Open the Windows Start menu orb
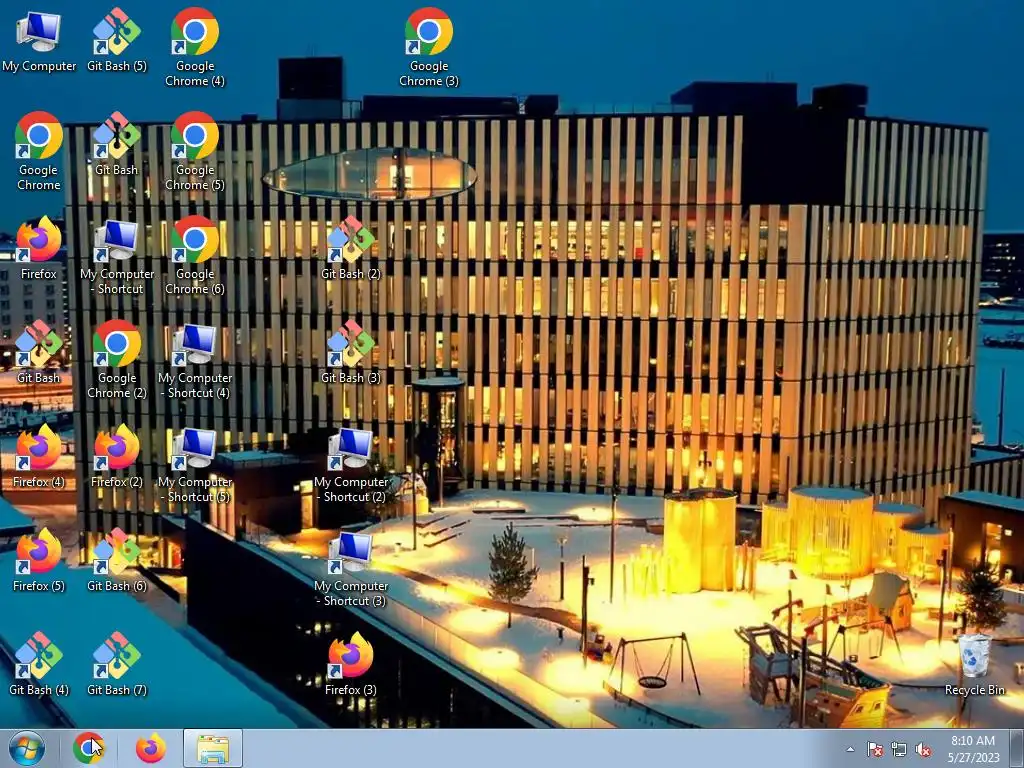This screenshot has height=768, width=1024. pyautogui.click(x=27, y=748)
